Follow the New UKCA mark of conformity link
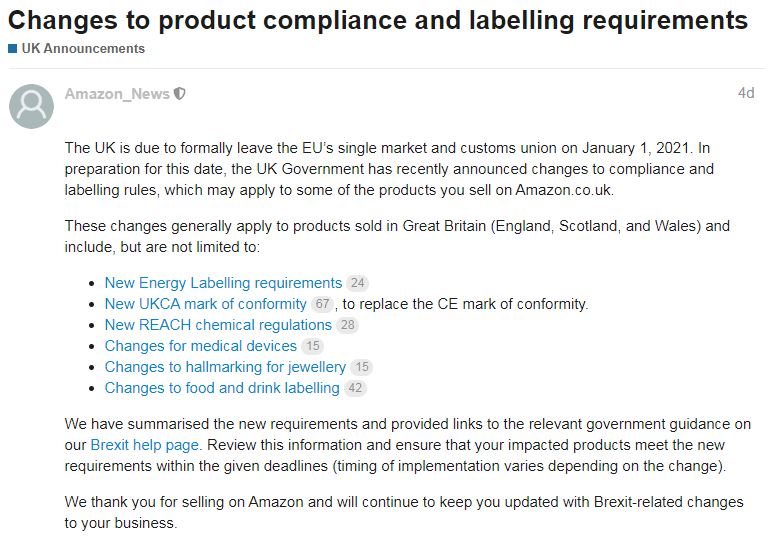 point(205,304)
